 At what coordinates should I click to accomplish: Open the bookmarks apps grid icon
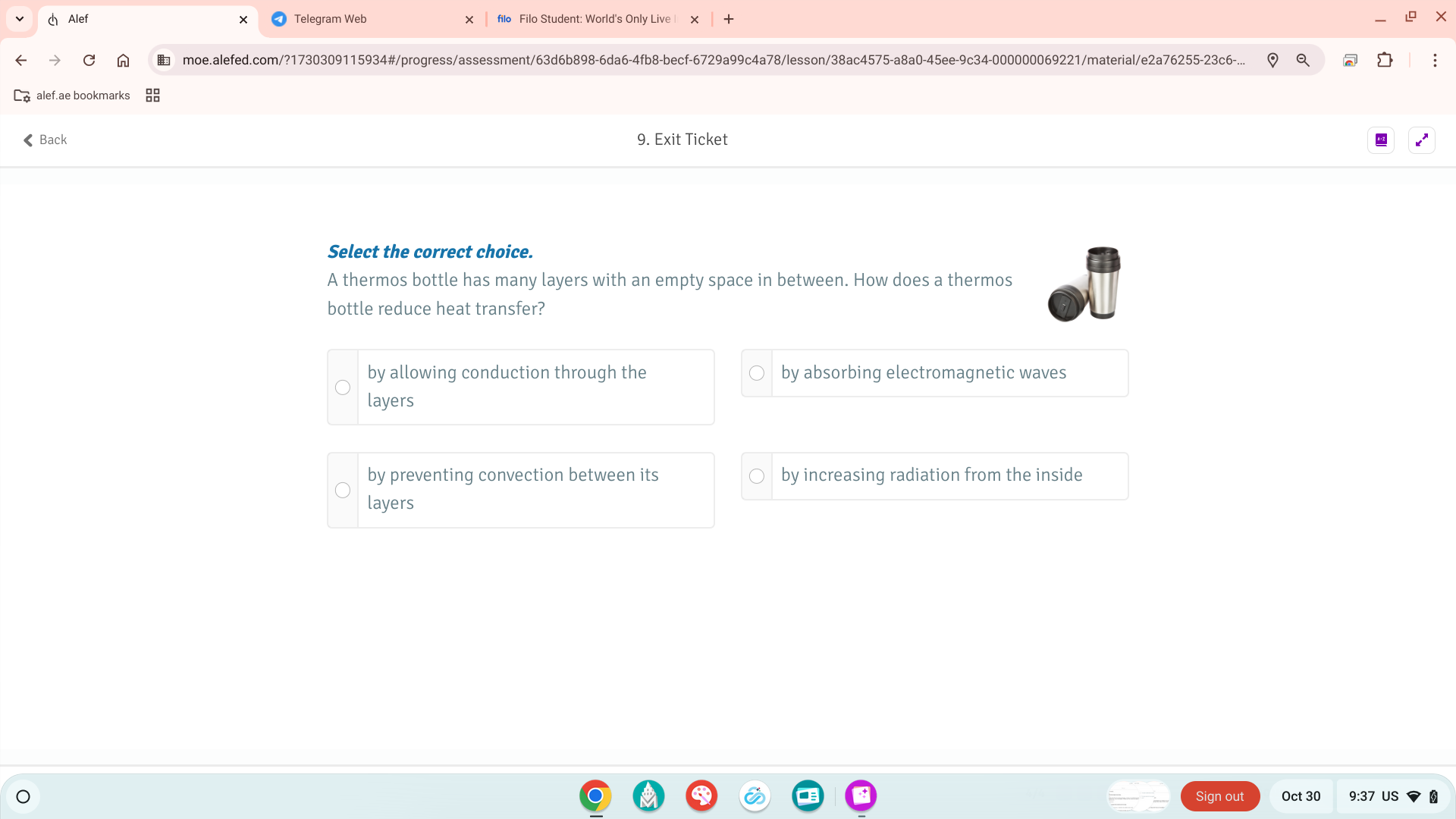click(152, 96)
